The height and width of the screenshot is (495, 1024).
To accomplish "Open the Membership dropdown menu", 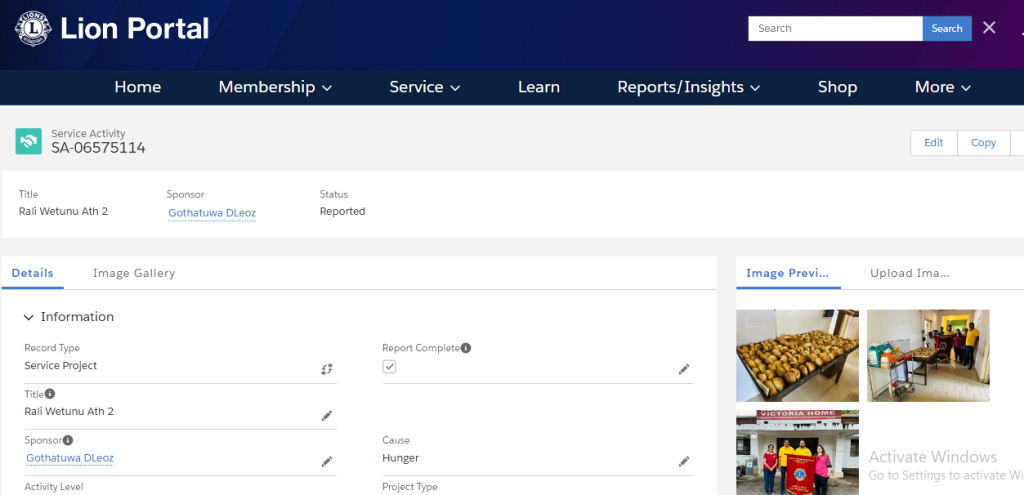I will point(275,87).
